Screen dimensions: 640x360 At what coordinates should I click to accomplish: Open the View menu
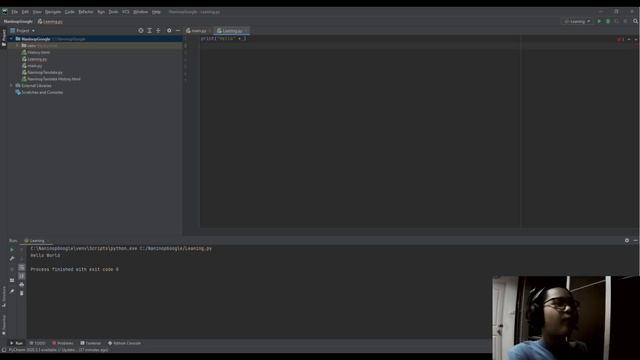pos(37,12)
